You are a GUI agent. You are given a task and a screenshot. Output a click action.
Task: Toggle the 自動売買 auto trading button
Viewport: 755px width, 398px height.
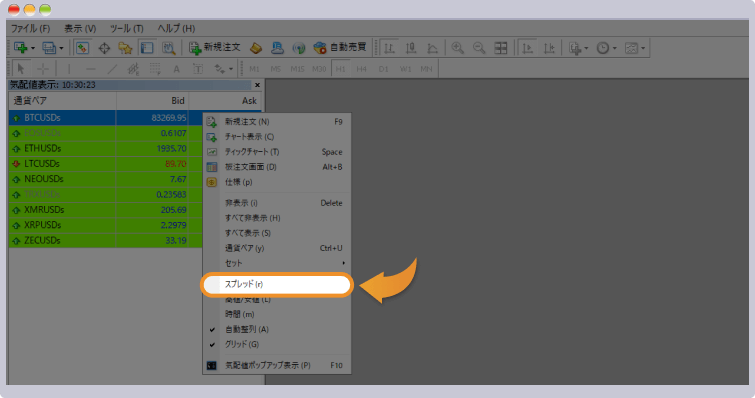(x=340, y=47)
